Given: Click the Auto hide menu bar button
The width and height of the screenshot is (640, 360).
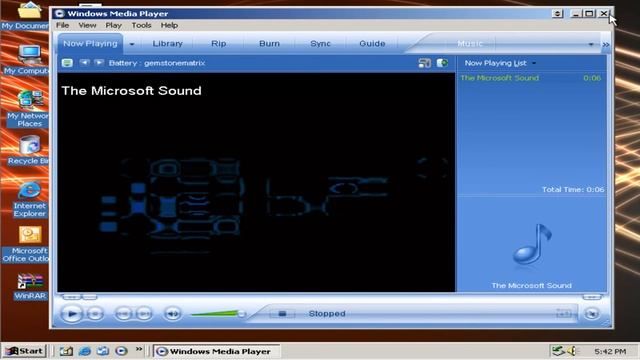Looking at the screenshot, I should click(557, 13).
